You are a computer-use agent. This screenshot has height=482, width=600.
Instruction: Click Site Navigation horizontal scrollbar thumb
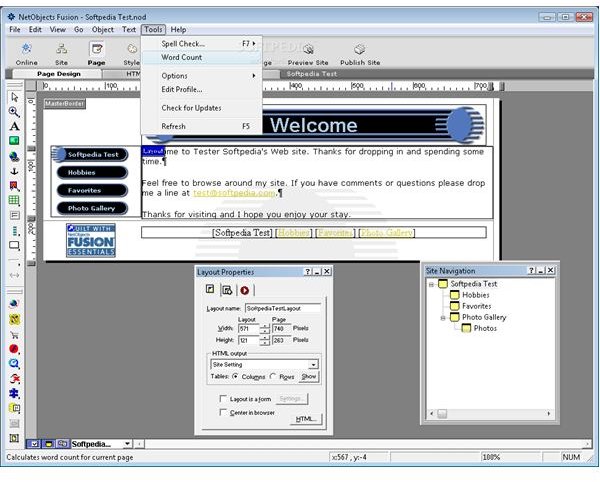[442, 414]
